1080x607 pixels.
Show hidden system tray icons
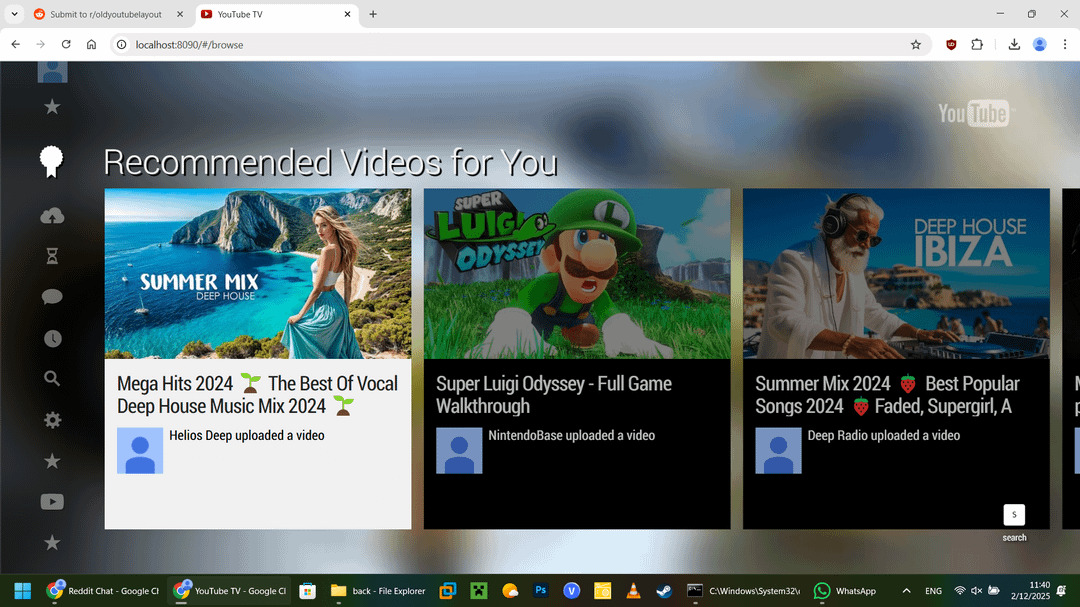pos(906,591)
